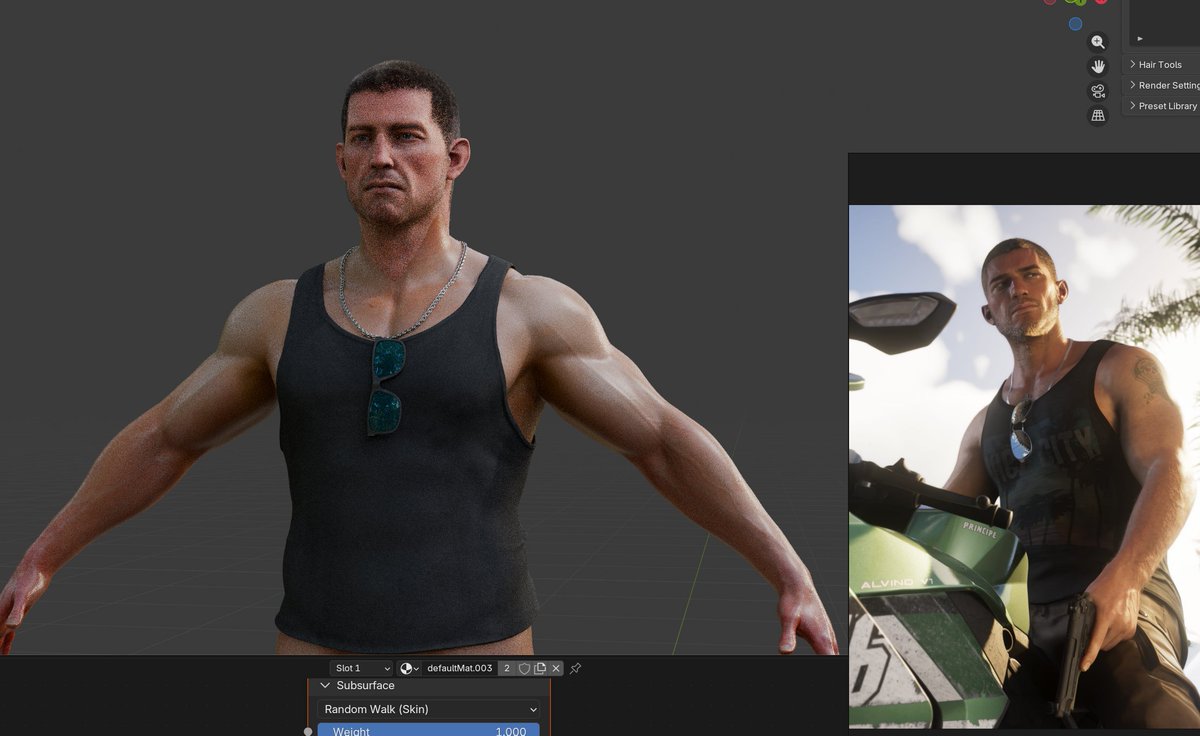The height and width of the screenshot is (736, 1200).
Task: Expand the Hair Tools panel
Action: 1162,64
